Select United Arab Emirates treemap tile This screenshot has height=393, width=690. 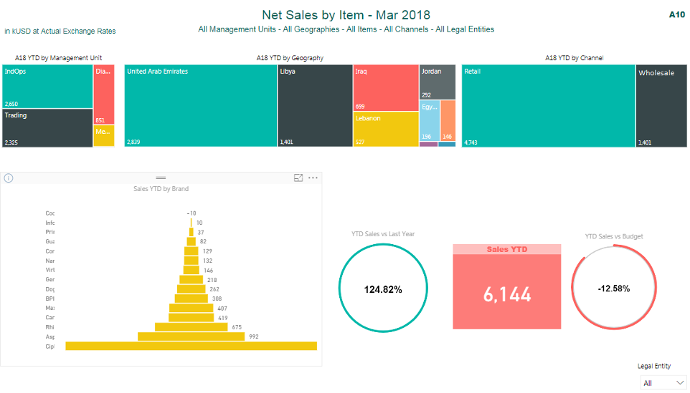click(201, 106)
